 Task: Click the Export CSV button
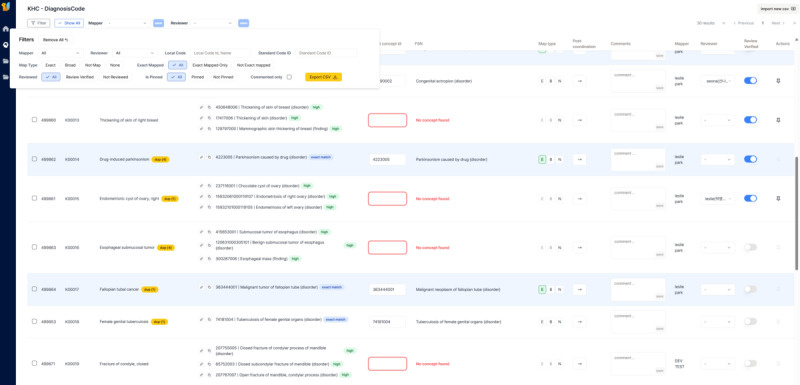pyautogui.click(x=323, y=77)
